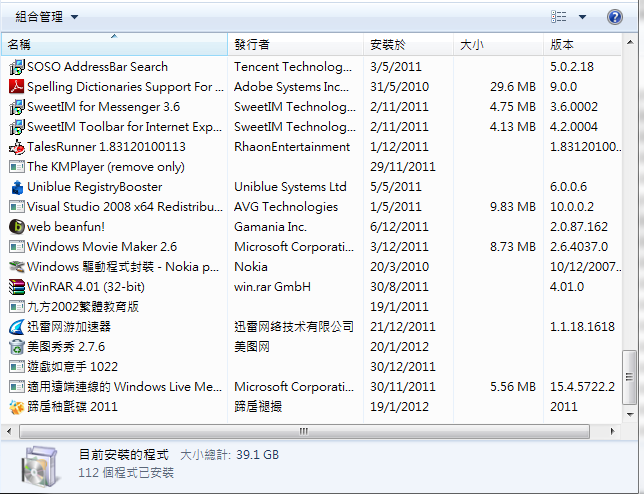The width and height of the screenshot is (644, 494).
Task: Click the 9.83 MB size cell
Action: [513, 207]
